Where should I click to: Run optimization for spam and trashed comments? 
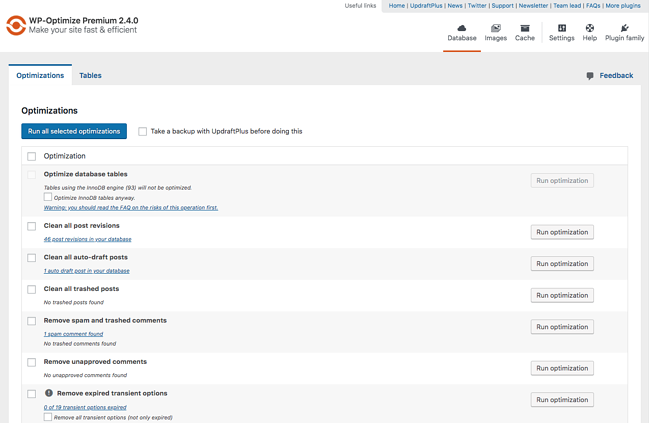click(562, 327)
